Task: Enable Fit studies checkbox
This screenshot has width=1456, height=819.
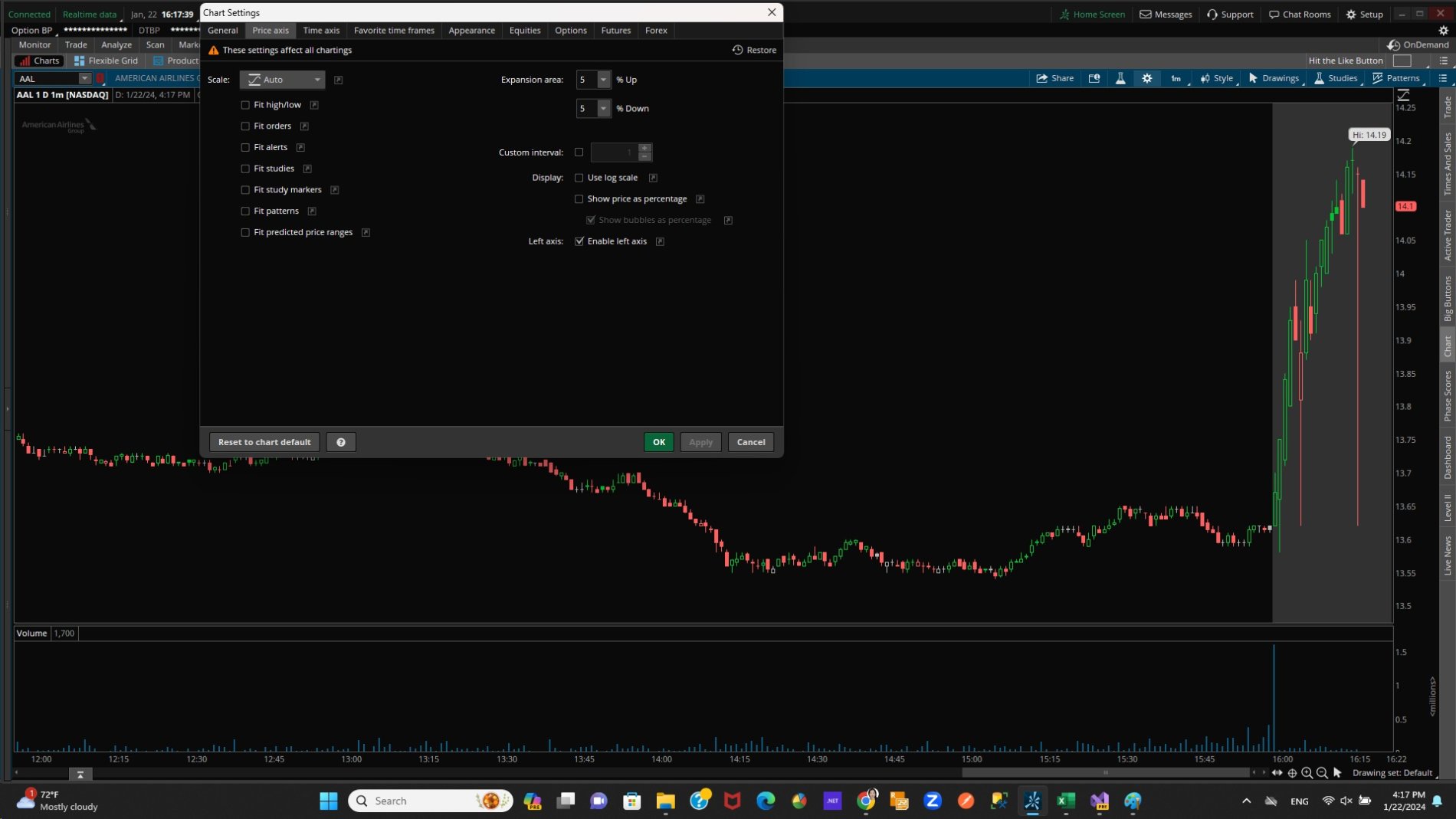Action: click(x=245, y=169)
